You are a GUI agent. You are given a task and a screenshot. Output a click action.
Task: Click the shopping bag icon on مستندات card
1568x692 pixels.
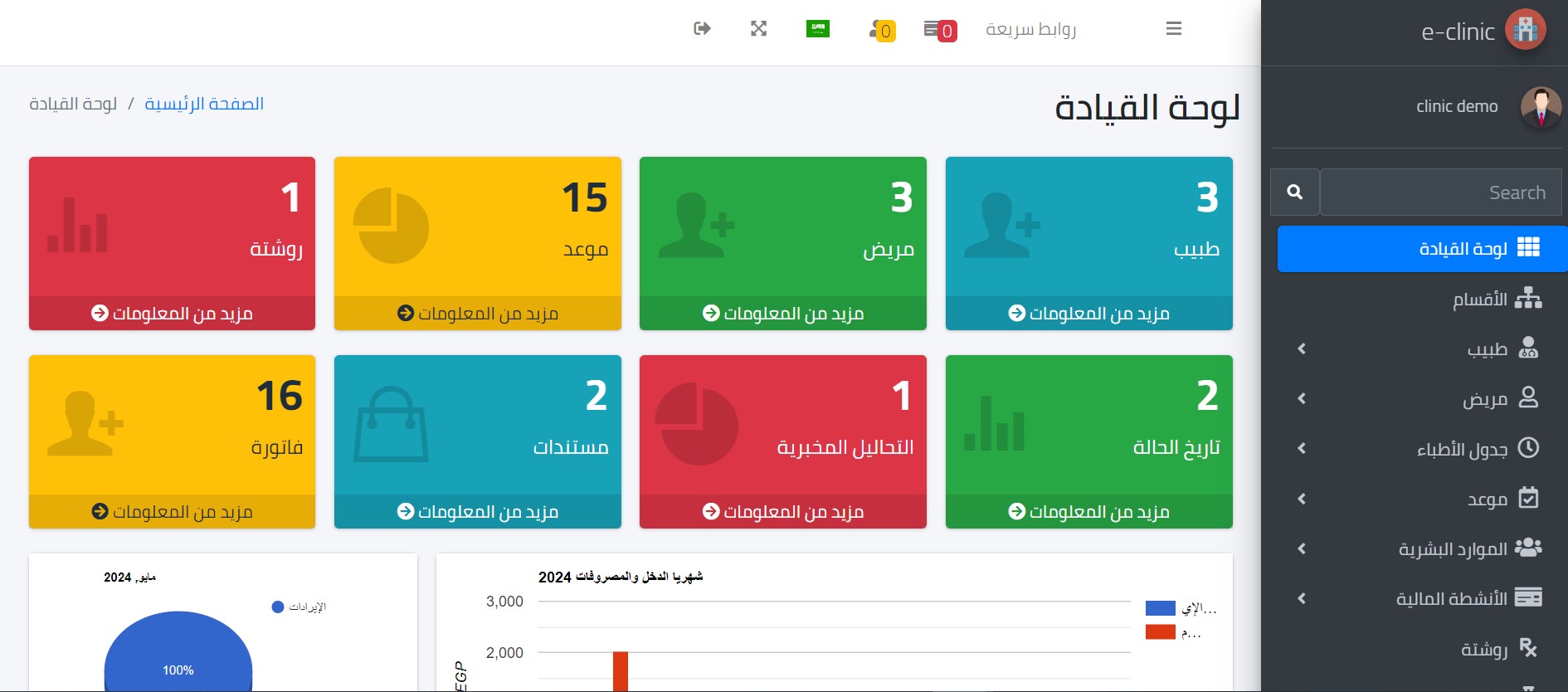(x=391, y=424)
